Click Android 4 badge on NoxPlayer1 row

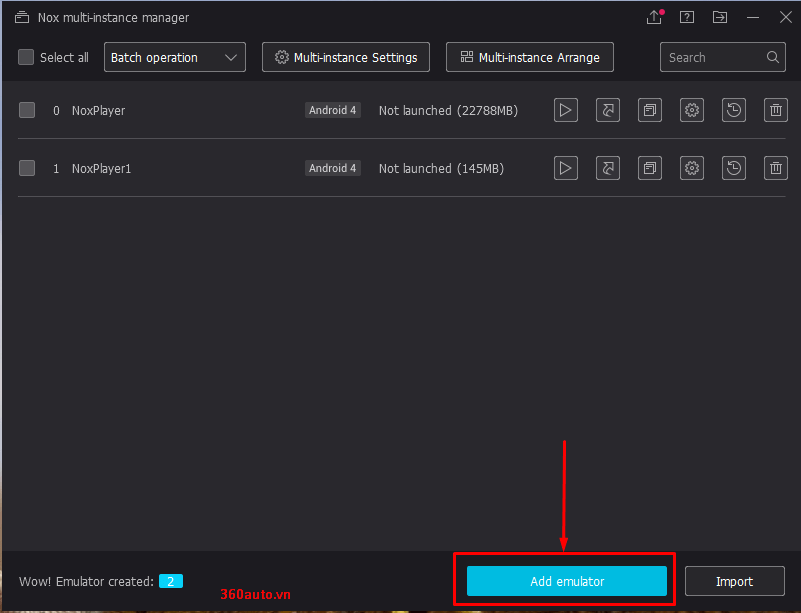pyautogui.click(x=333, y=168)
